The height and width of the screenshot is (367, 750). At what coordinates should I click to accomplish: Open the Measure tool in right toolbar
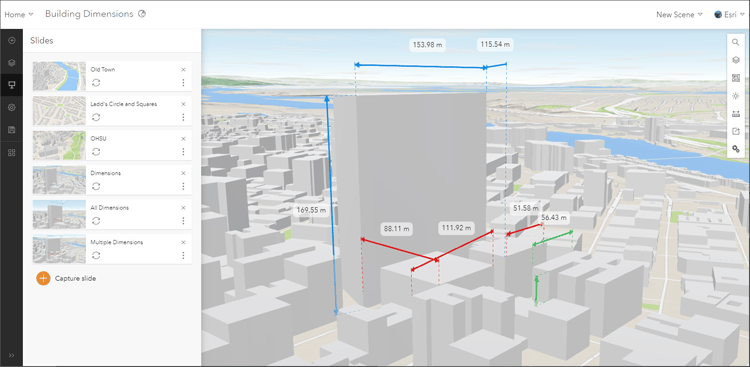(x=736, y=114)
